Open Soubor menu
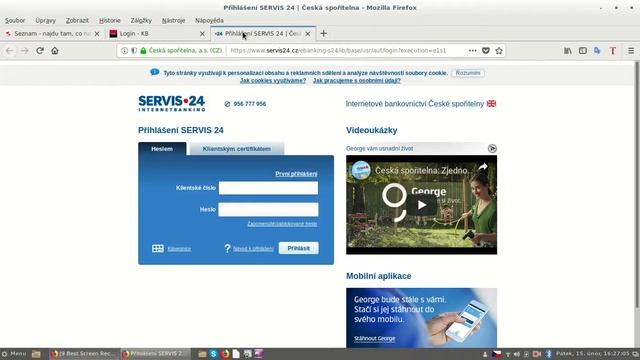 15,20
